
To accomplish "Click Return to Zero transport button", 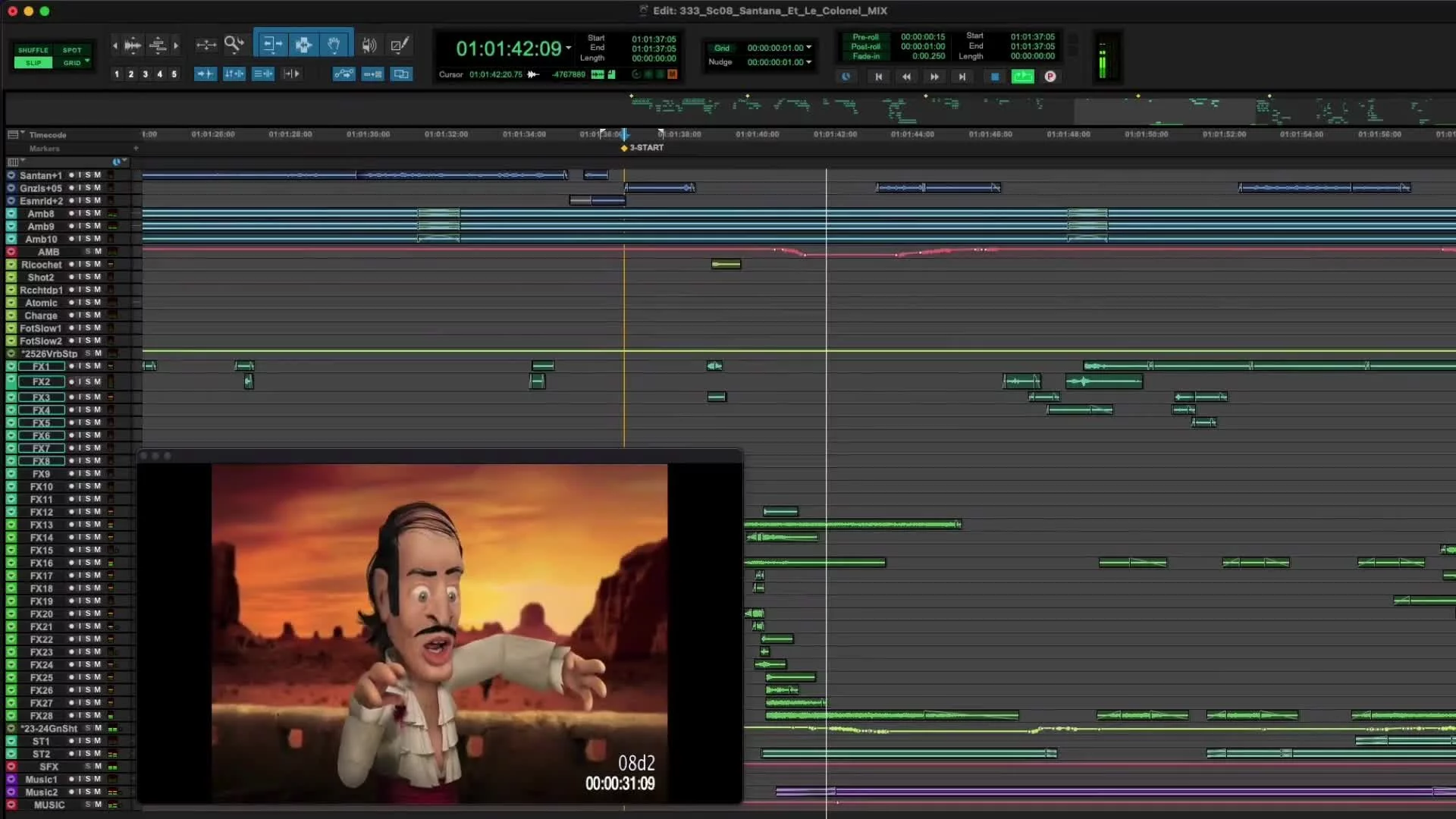I will point(878,77).
